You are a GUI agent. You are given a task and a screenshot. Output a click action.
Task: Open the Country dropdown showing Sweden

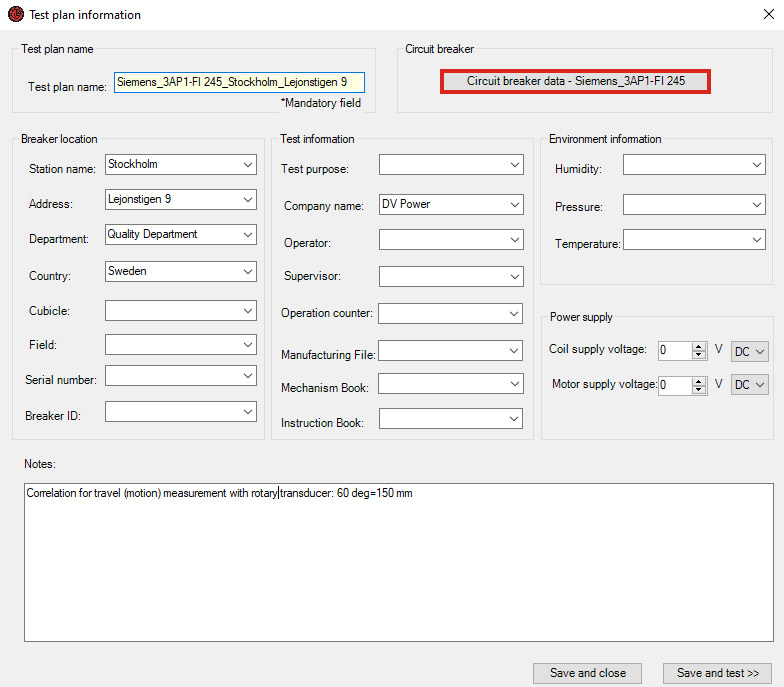click(180, 272)
